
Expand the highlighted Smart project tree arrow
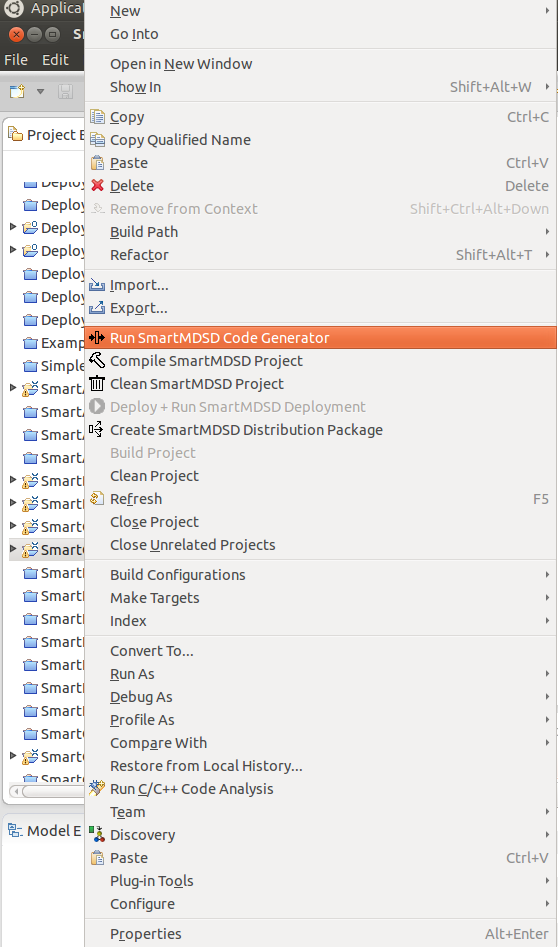tap(13, 549)
